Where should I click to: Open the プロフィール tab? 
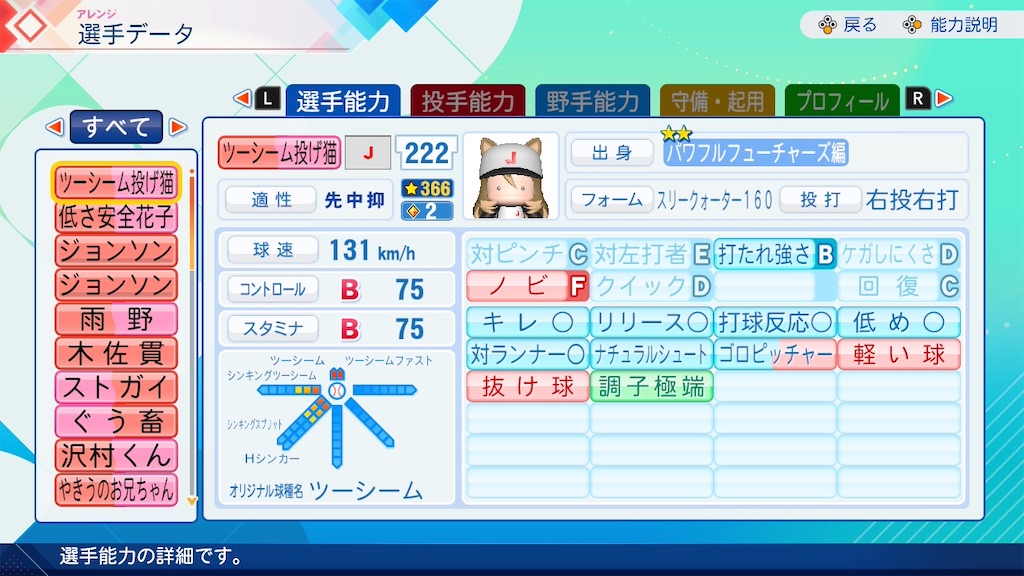(842, 101)
